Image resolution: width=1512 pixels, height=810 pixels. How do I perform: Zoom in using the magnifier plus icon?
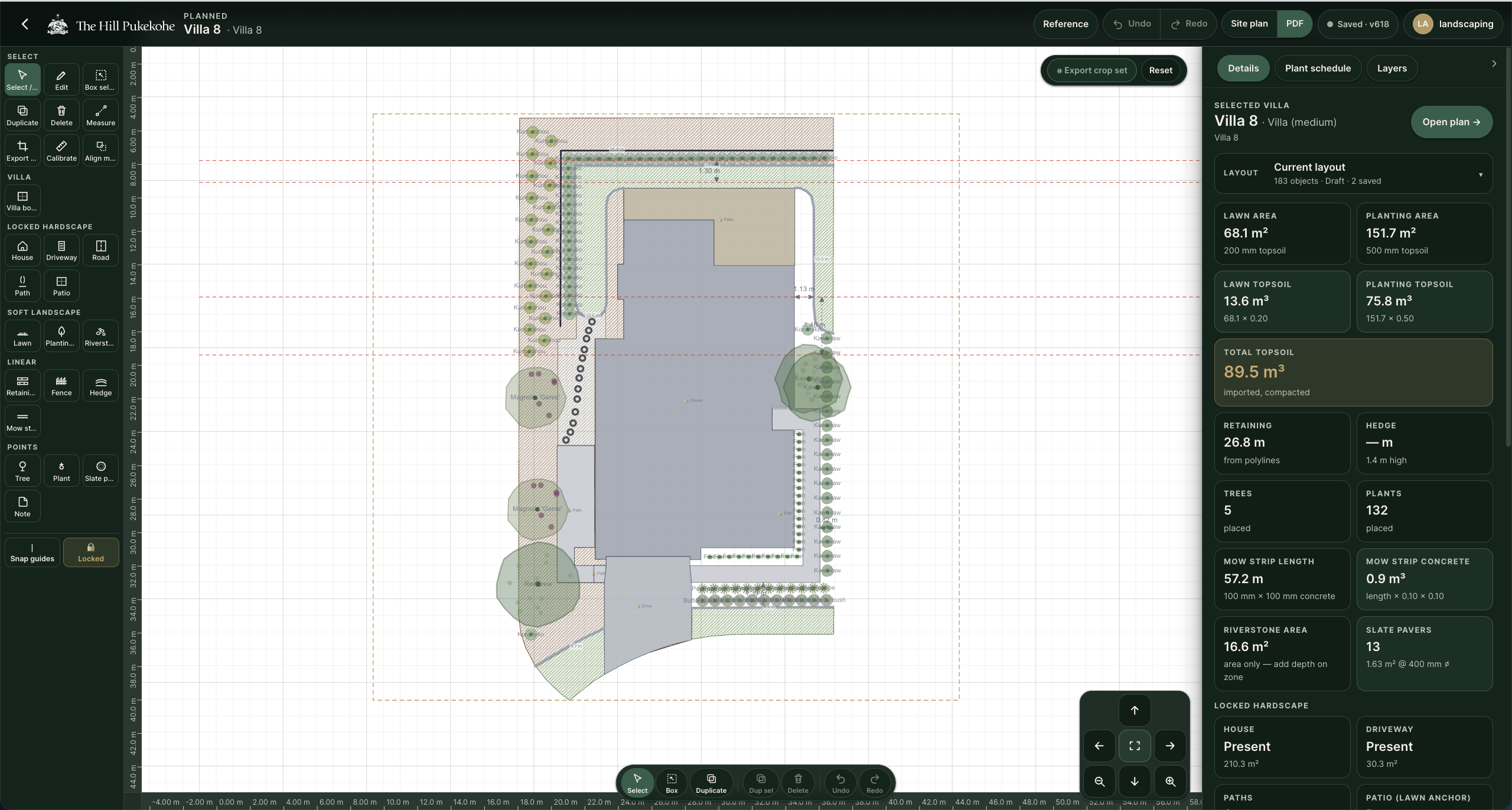coord(1170,781)
